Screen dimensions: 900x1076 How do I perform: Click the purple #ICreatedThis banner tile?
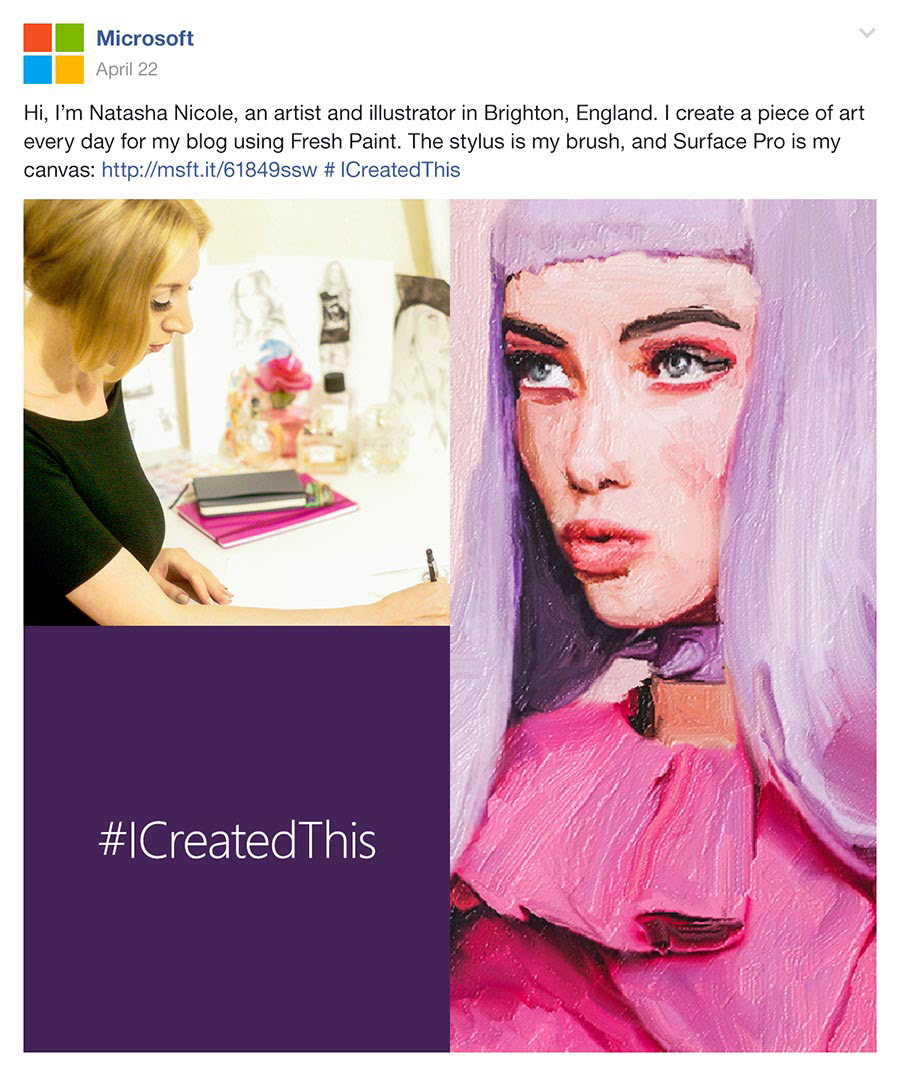coord(237,839)
